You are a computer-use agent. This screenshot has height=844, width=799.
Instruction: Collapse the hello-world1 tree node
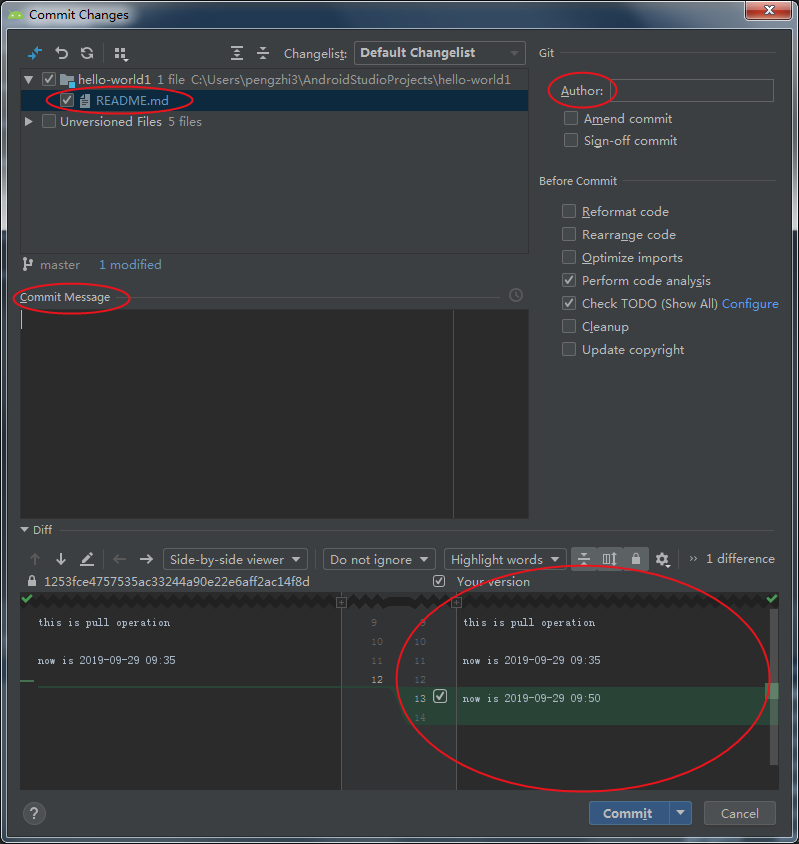point(29,80)
